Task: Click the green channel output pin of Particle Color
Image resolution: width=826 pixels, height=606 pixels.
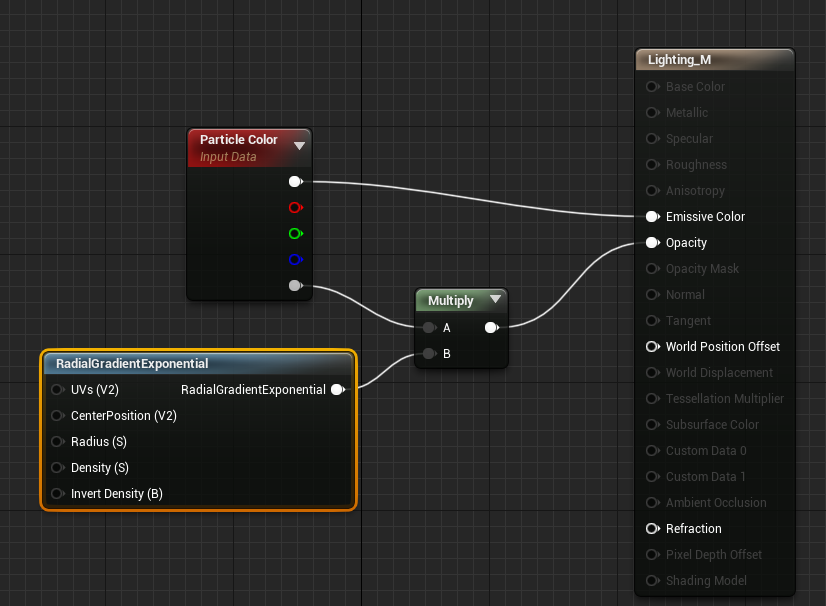Action: point(296,233)
